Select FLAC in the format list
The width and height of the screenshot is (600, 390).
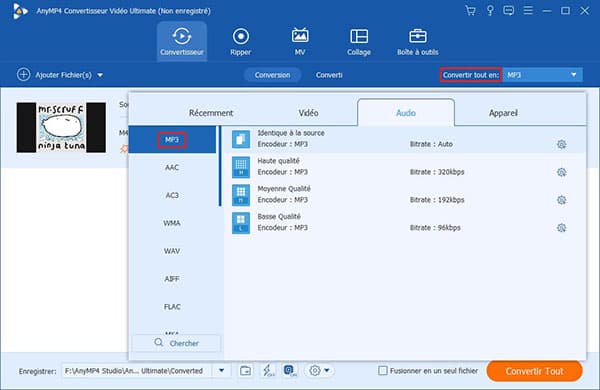172,307
